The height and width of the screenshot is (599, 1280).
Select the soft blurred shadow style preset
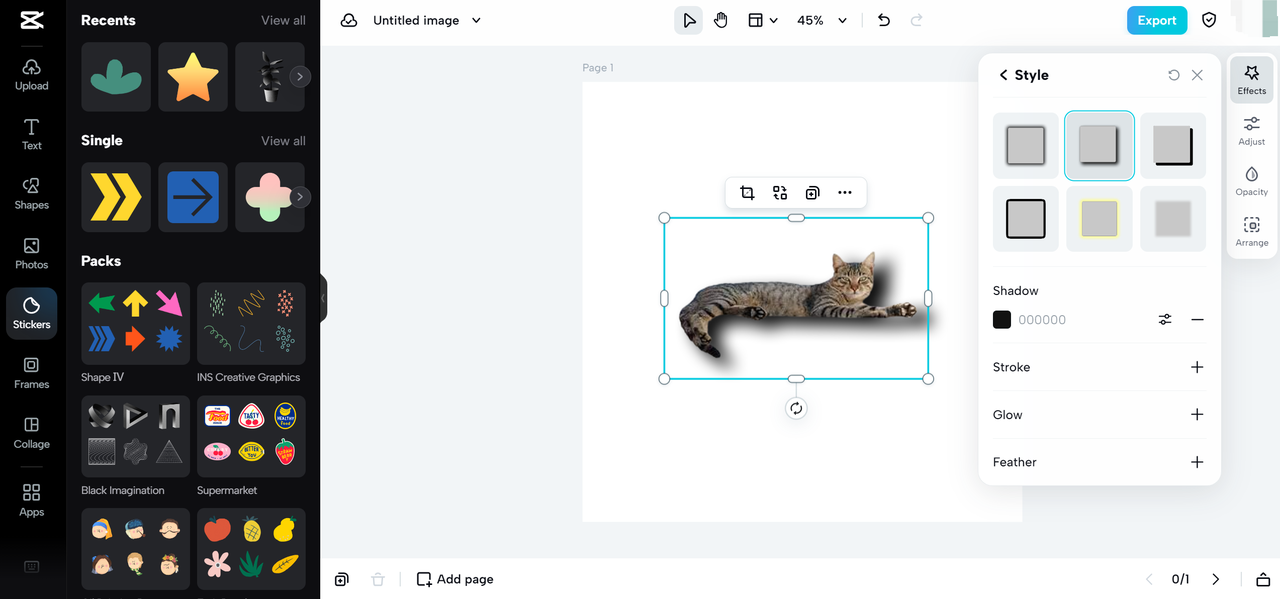(x=1026, y=146)
